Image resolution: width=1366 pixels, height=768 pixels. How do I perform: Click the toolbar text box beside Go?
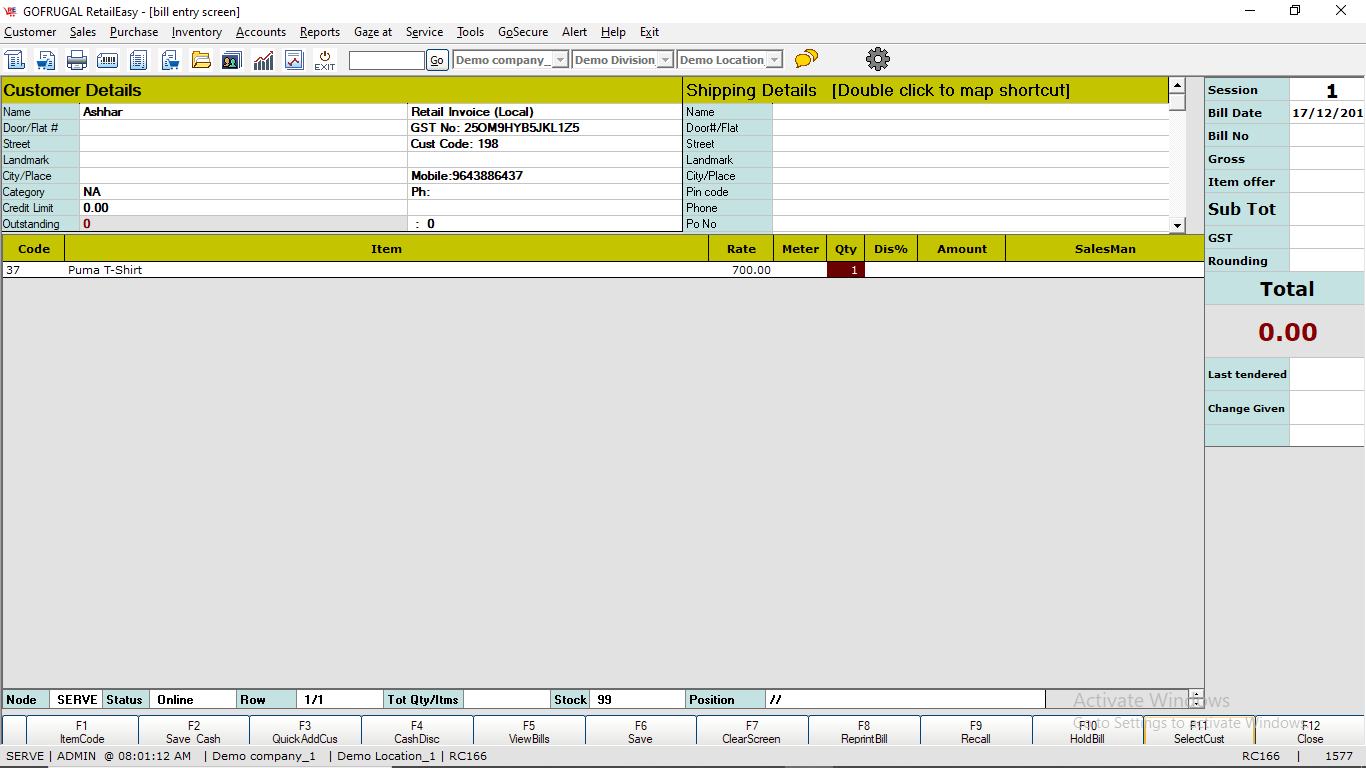(x=387, y=60)
